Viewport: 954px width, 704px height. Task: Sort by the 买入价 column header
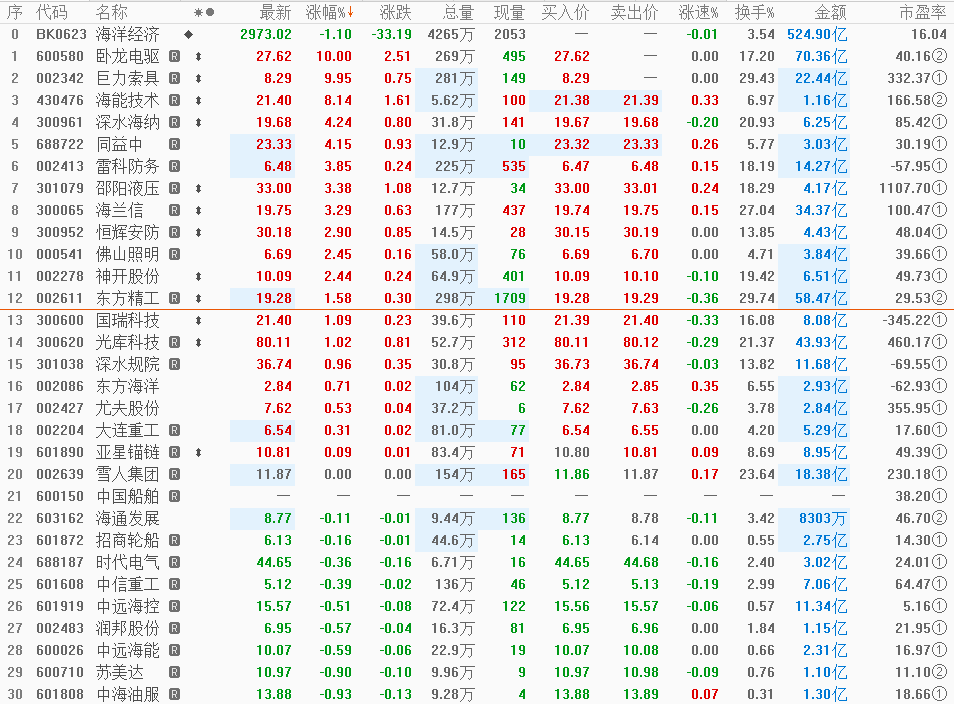point(565,12)
